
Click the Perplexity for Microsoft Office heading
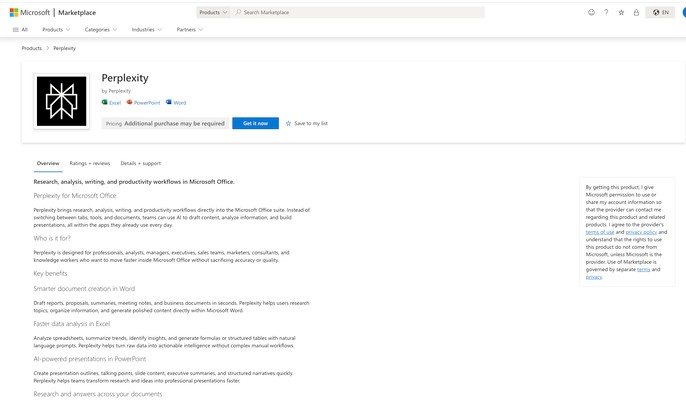click(75, 196)
